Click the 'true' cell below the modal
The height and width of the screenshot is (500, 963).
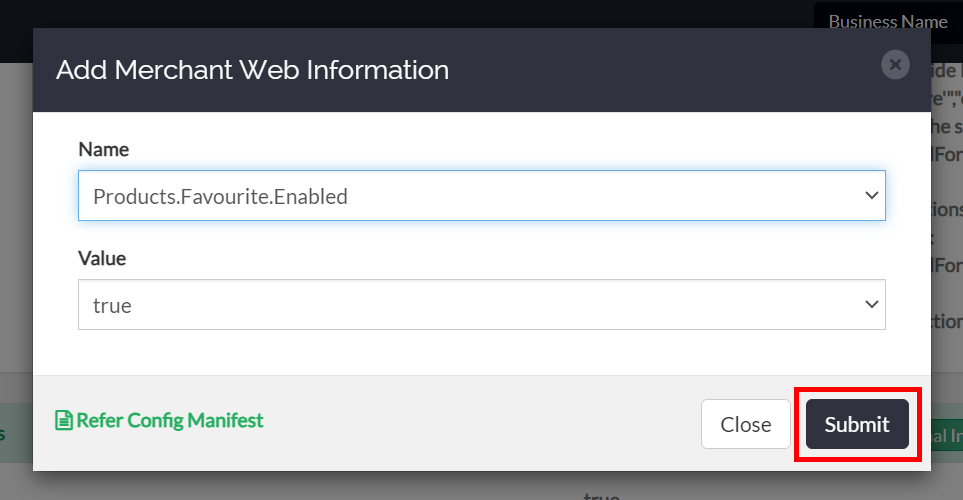pyautogui.click(x=601, y=494)
